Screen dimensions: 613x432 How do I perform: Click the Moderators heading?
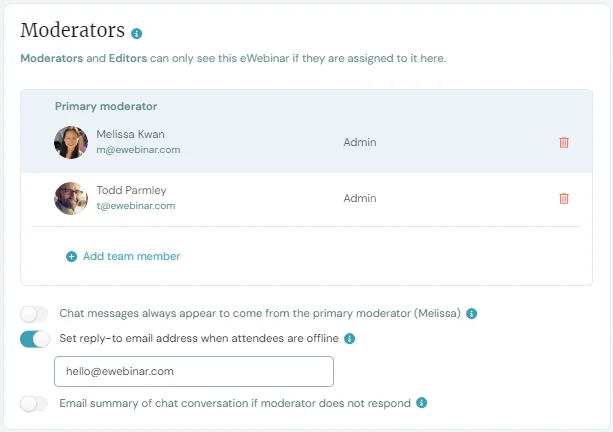tap(73, 30)
